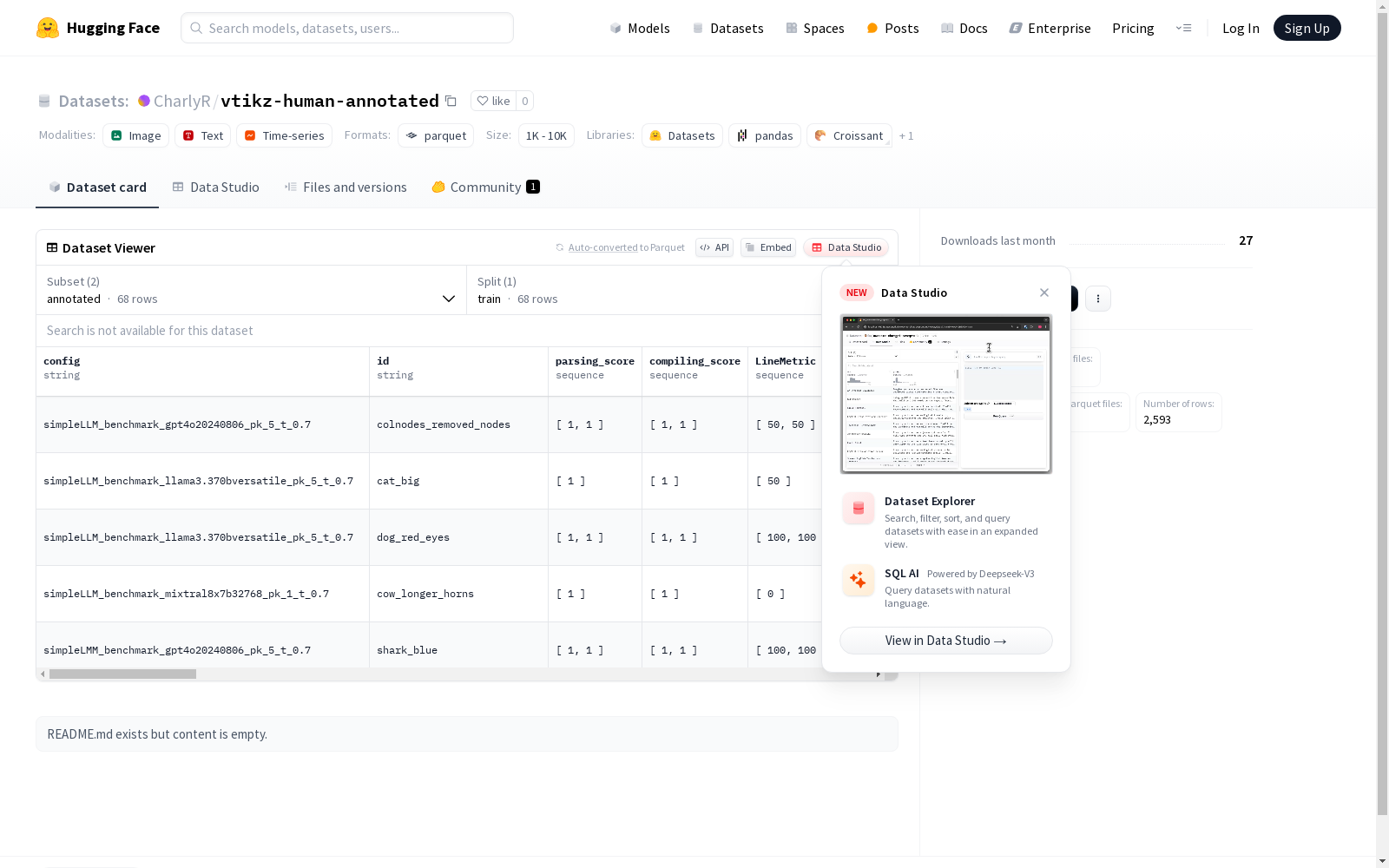This screenshot has width=1389, height=868.
Task: Select the Image modality tag
Action: point(136,135)
